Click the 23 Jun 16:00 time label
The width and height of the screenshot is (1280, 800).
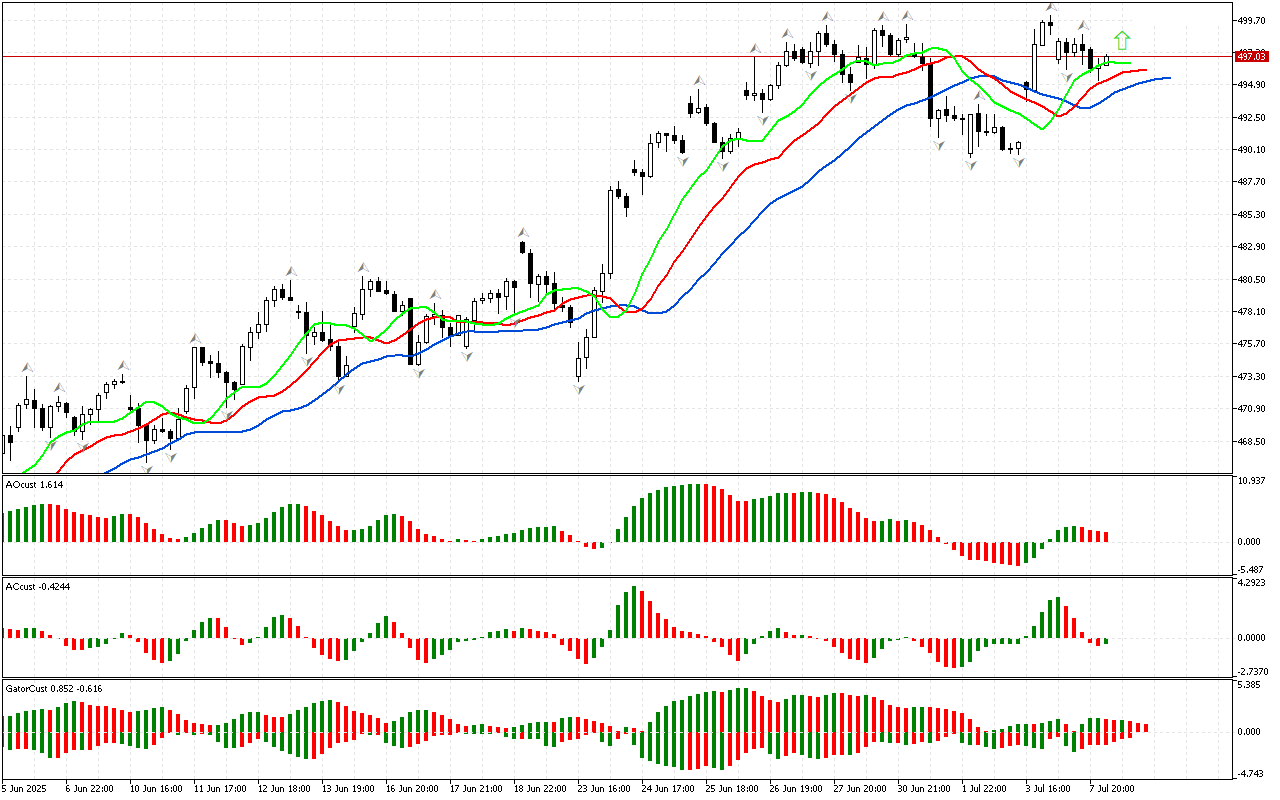(602, 788)
